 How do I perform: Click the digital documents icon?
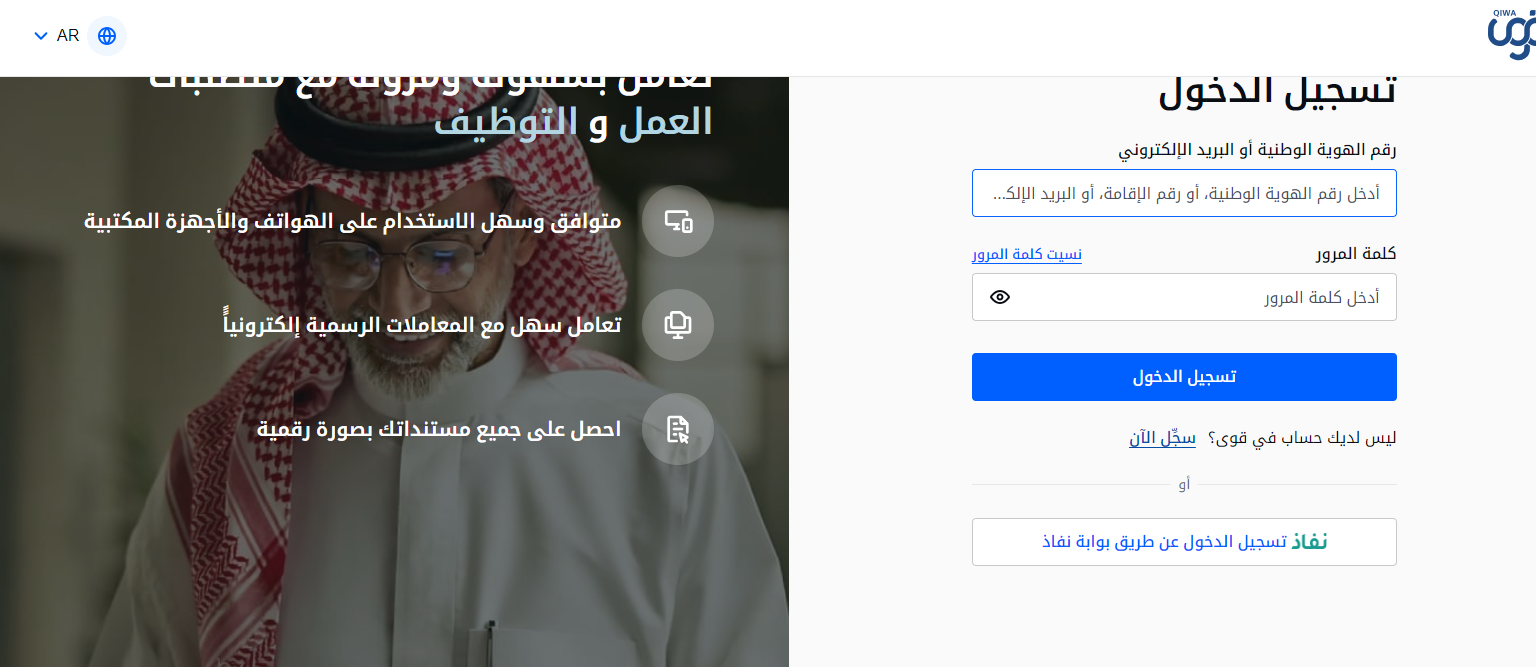click(678, 429)
